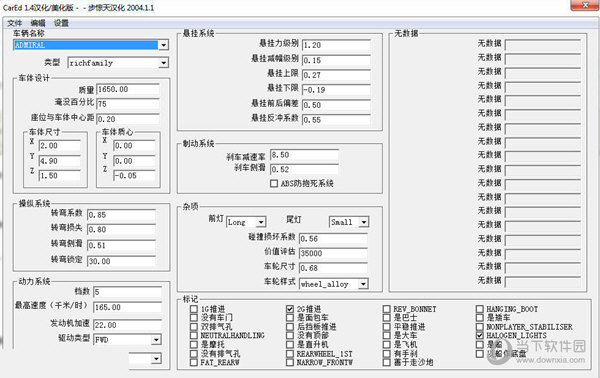This screenshot has height=378, width=600.
Task: Tick the REV_BONNET checkbox
Action: coord(386,309)
